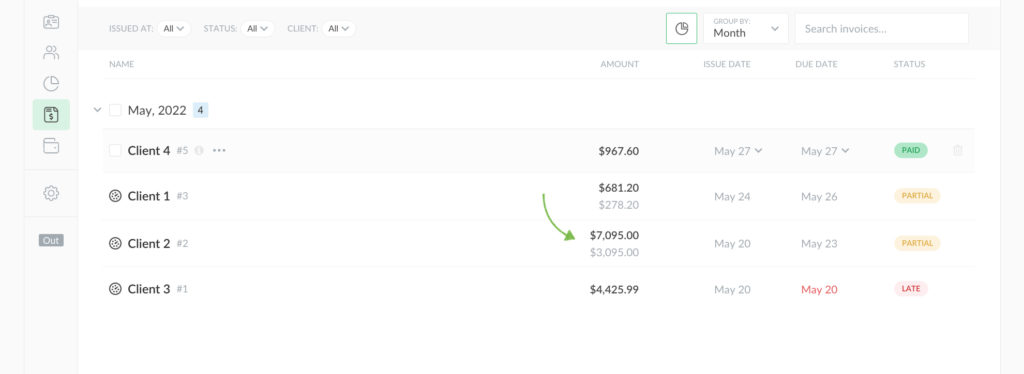Sort by the AMOUNT column header
This screenshot has height=374, width=1024.
coord(620,64)
